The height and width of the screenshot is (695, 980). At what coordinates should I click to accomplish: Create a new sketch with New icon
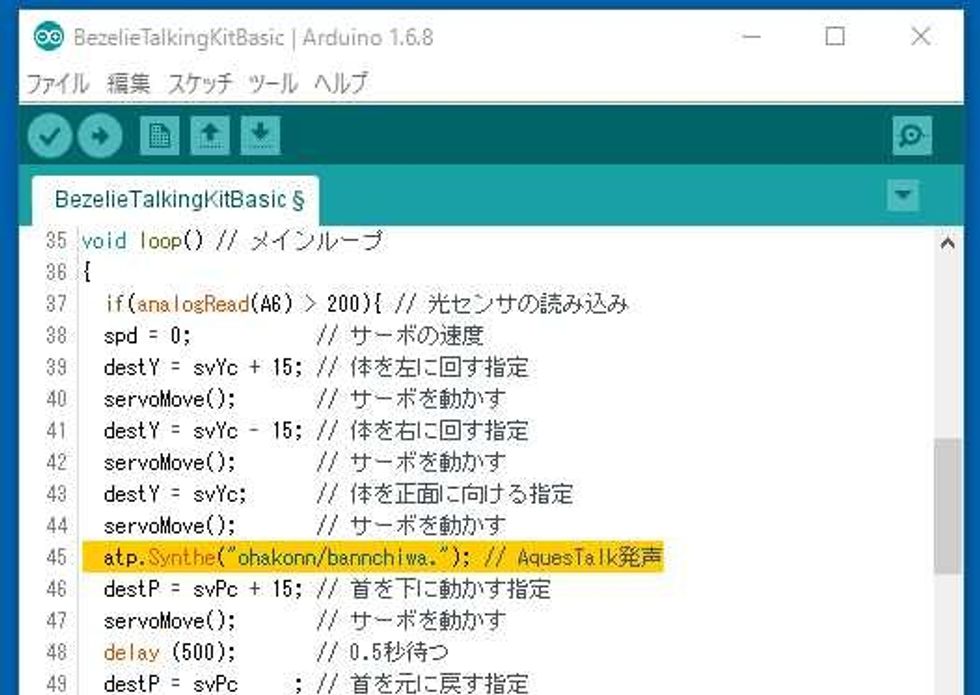coord(158,136)
